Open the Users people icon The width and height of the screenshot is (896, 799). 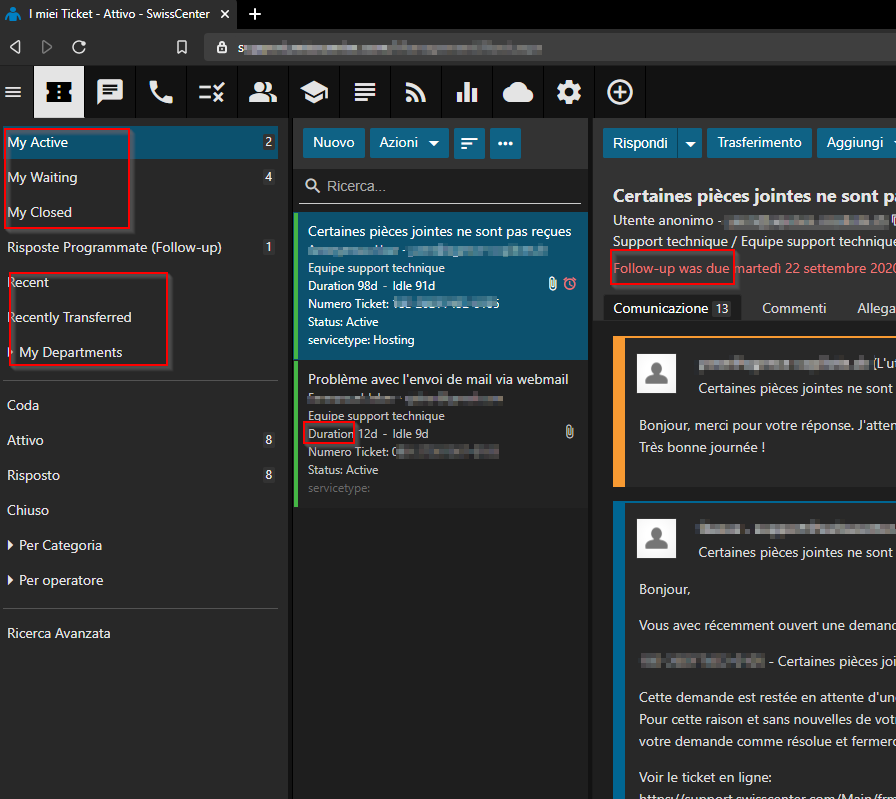tap(263, 92)
